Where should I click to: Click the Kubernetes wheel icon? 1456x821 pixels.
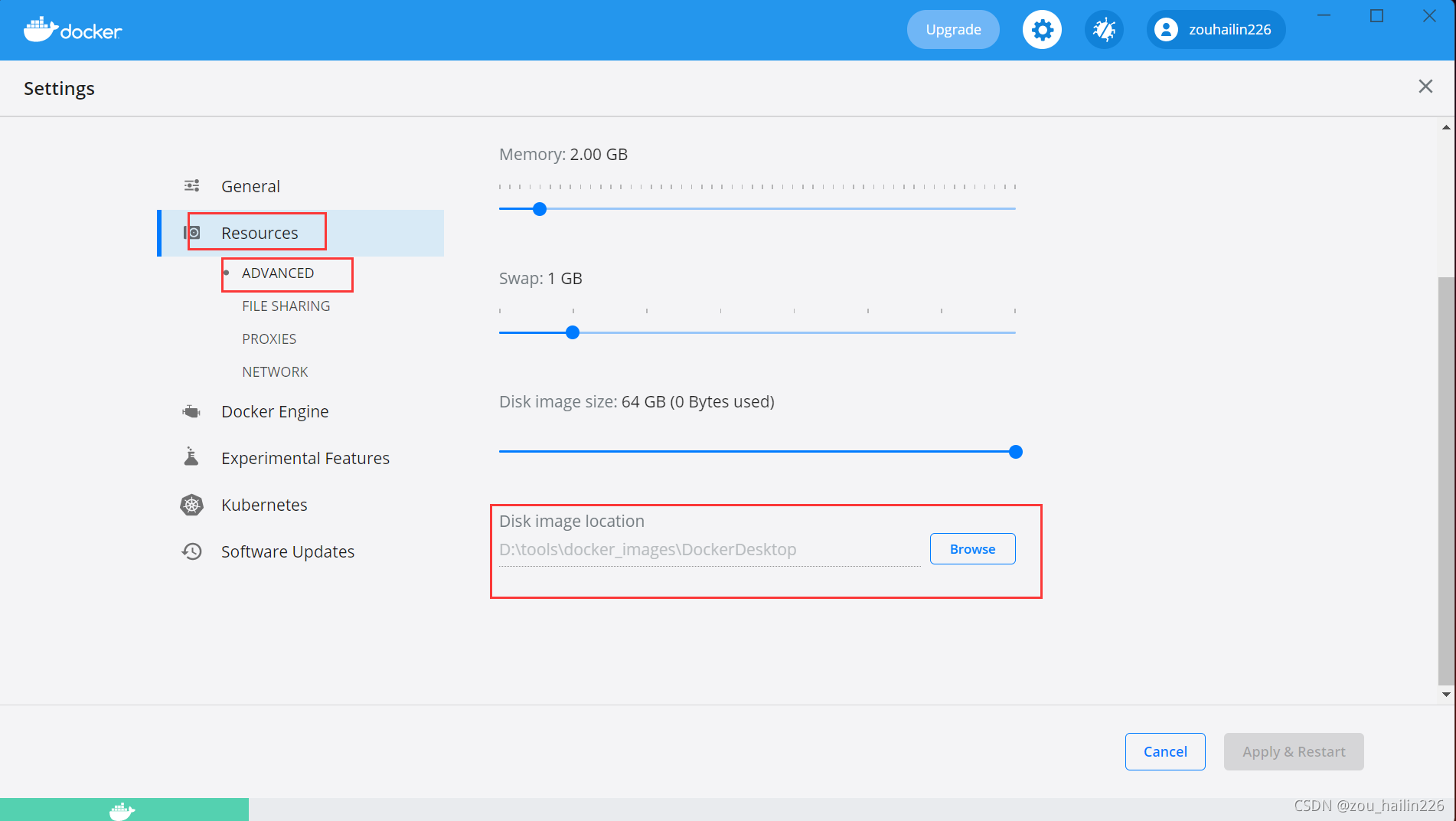pyautogui.click(x=191, y=505)
